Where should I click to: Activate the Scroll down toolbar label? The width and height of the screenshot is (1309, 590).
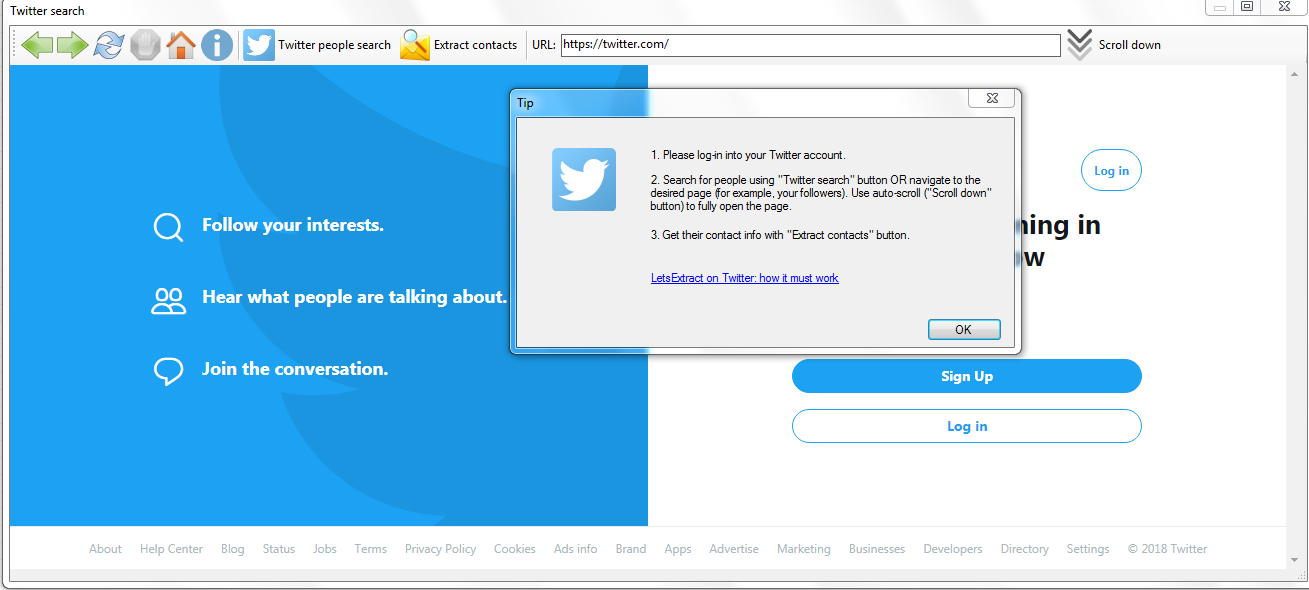(x=1129, y=45)
